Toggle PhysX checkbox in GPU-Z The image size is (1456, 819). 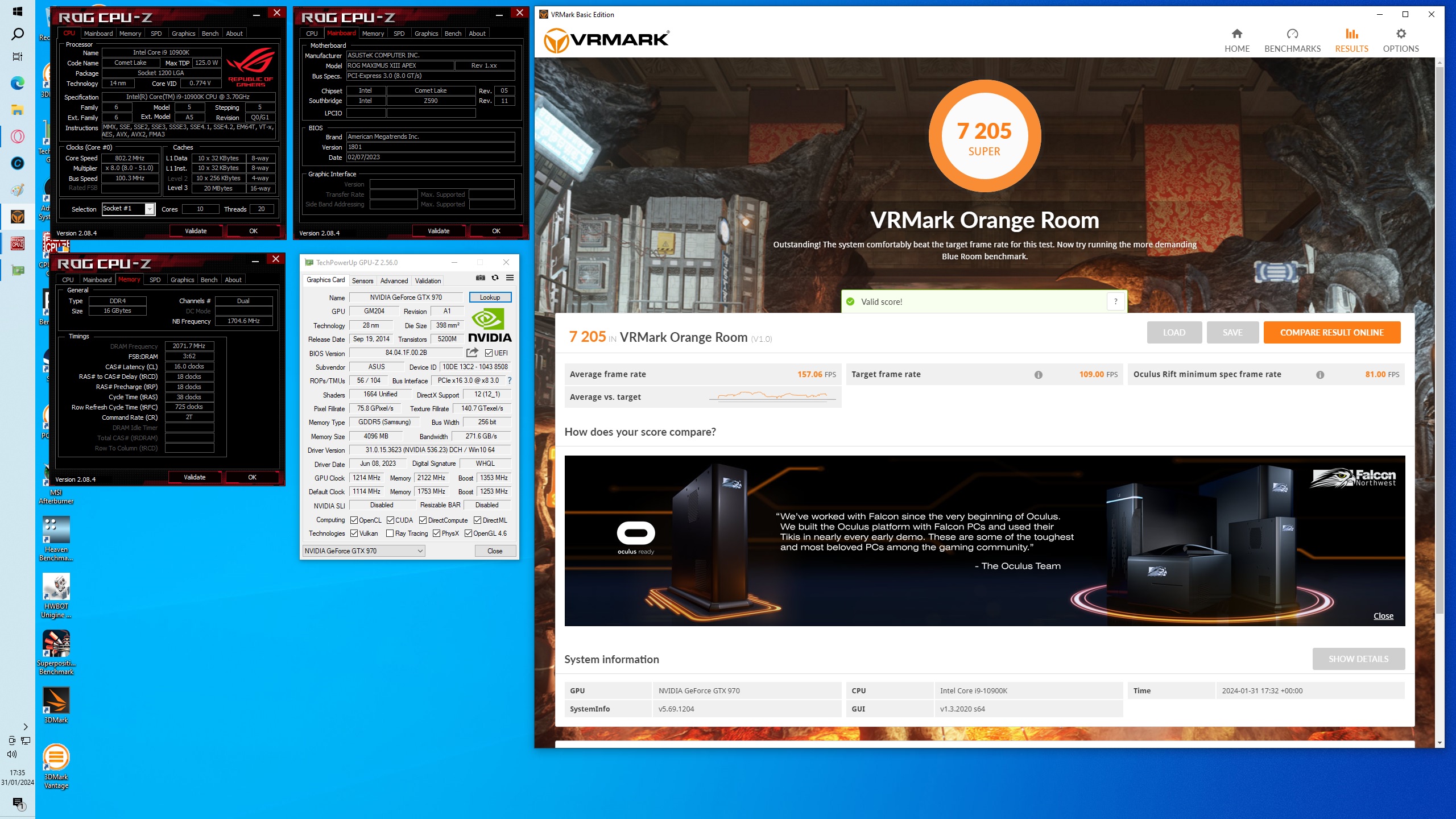[436, 533]
